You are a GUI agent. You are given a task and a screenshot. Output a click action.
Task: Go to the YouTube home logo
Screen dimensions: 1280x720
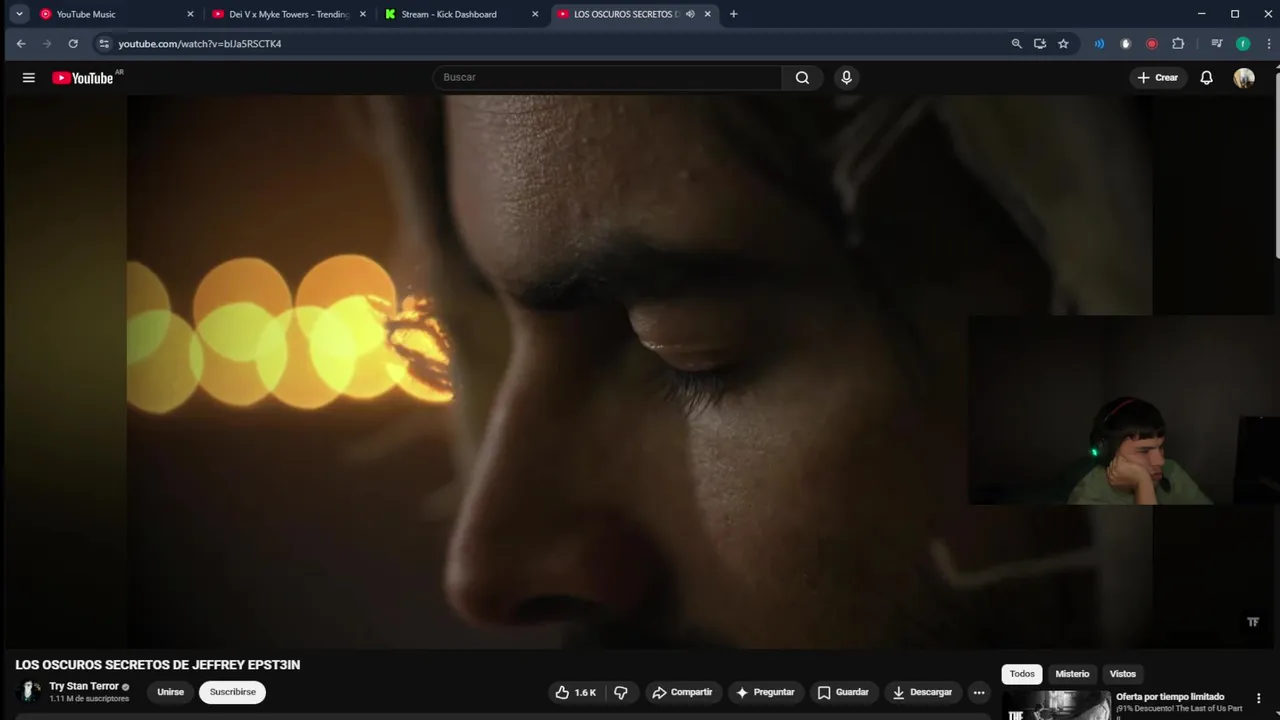83,78
